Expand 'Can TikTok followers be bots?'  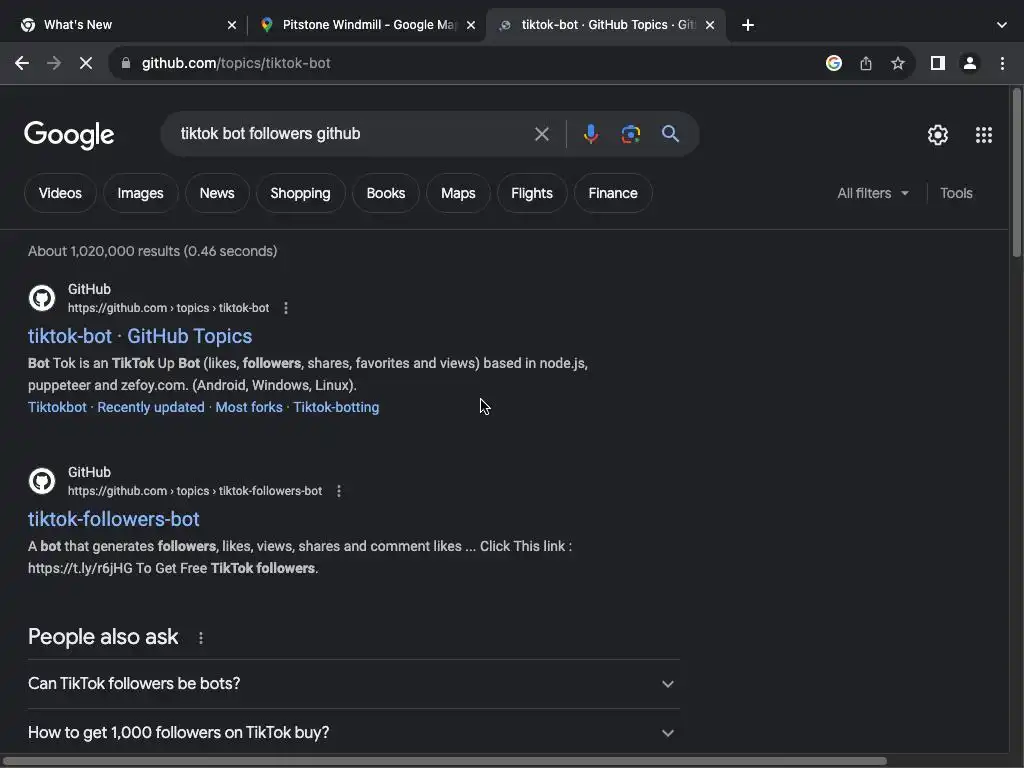point(353,684)
